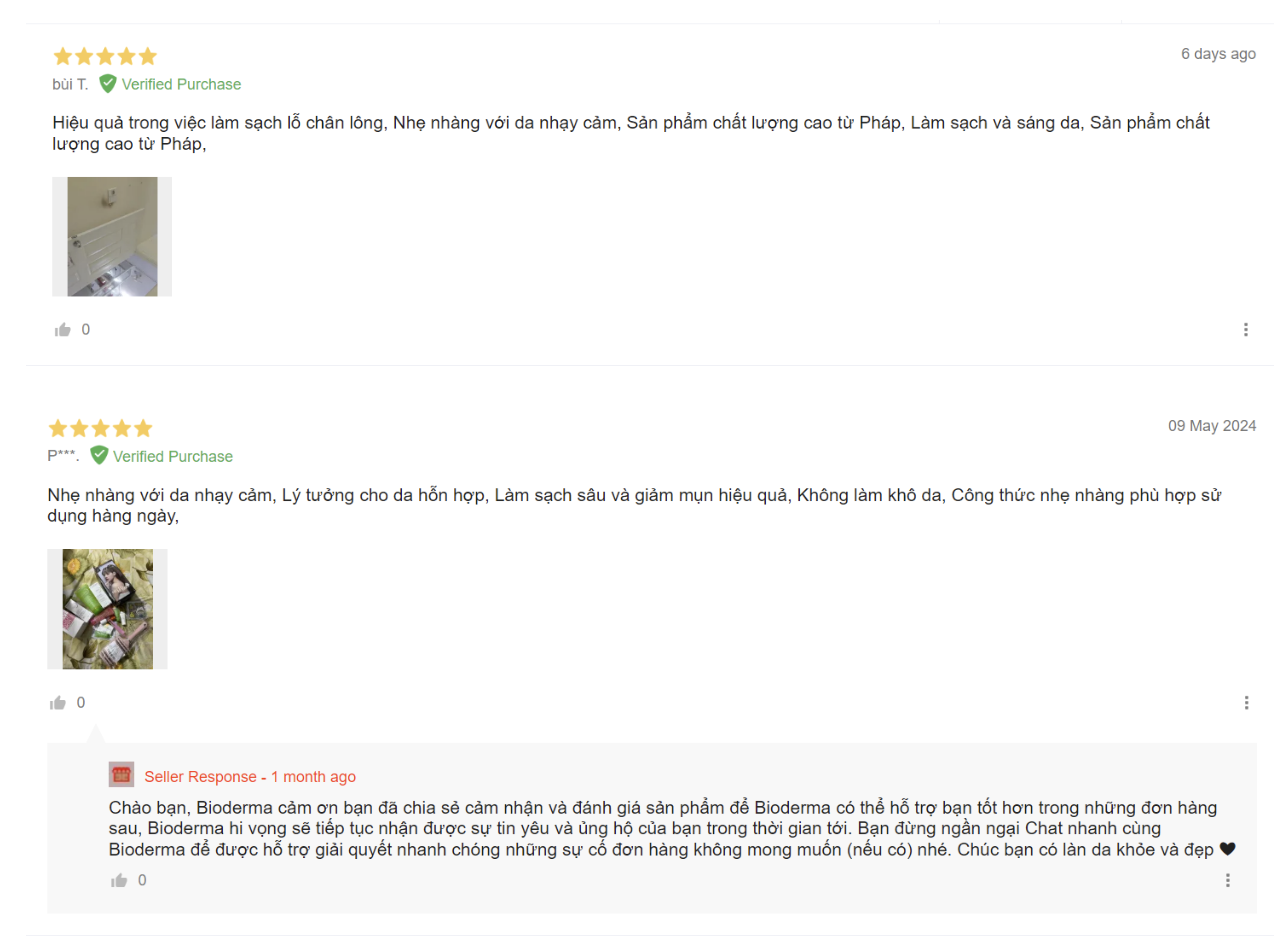The width and height of the screenshot is (1274, 942).
Task: Click verified shield badge beside P***.
Action: 98,456
